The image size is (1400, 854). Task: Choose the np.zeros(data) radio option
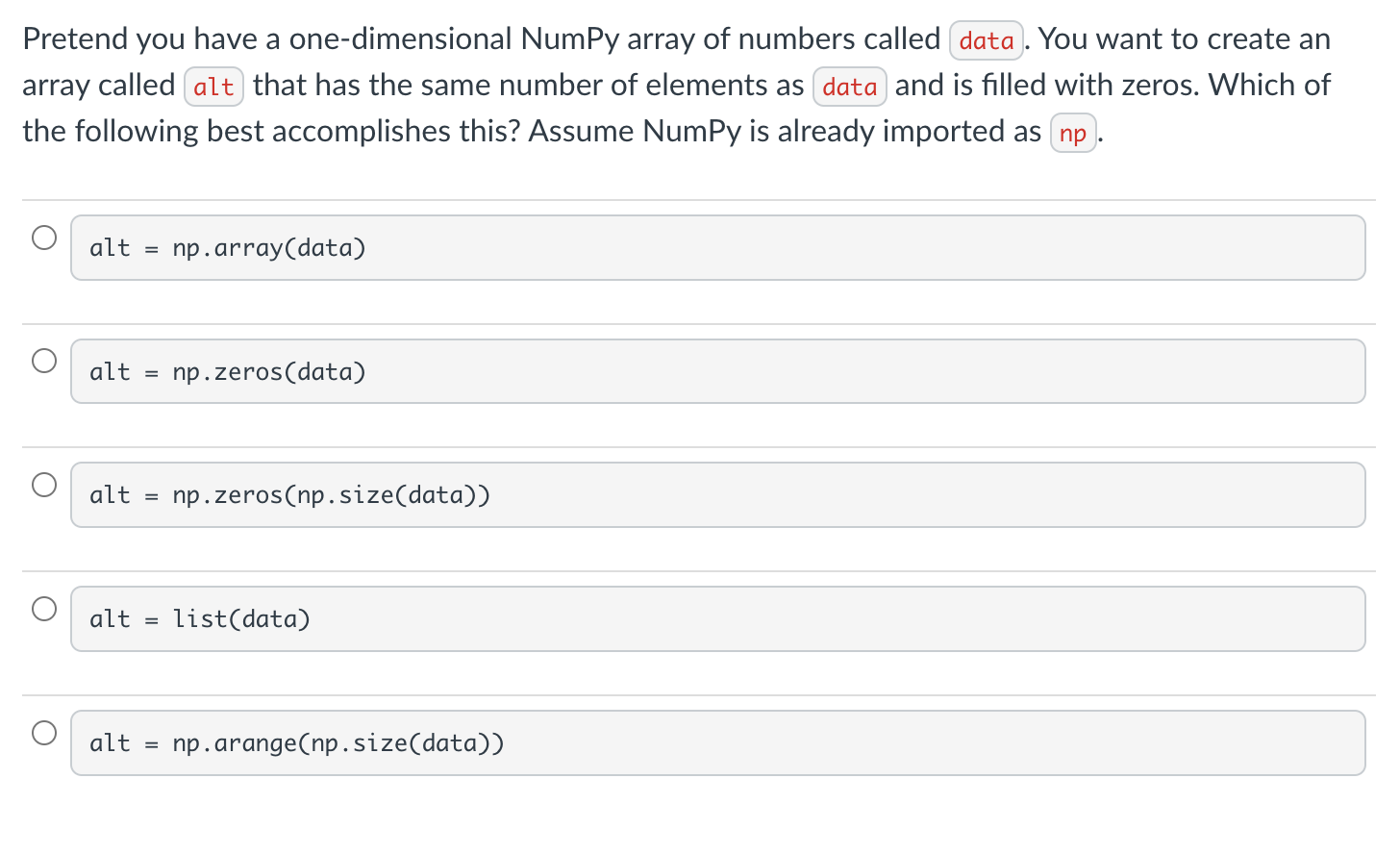pos(44,361)
